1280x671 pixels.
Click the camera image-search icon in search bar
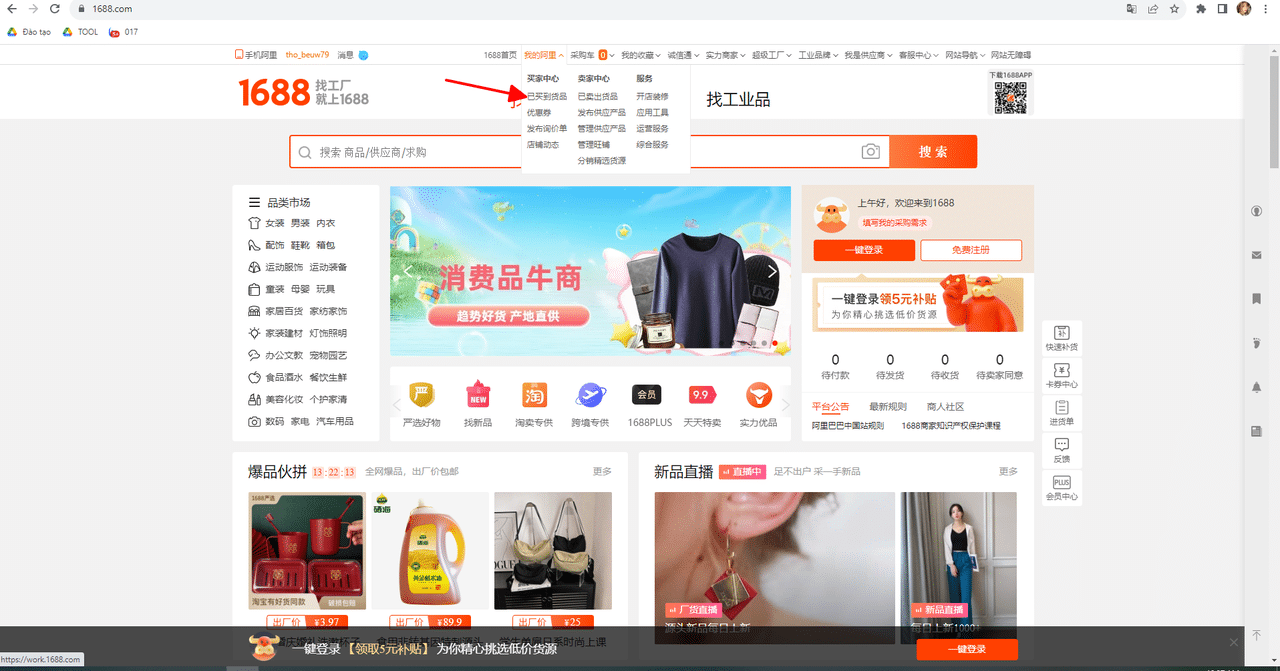871,152
